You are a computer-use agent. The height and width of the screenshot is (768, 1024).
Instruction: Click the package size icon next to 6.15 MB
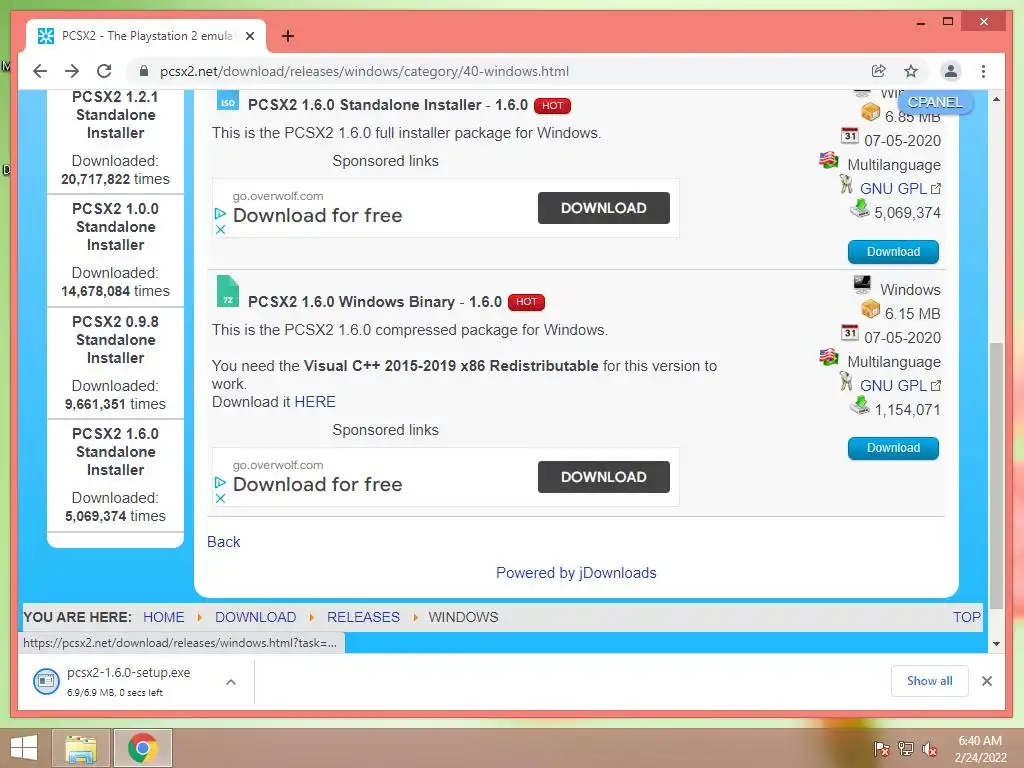[870, 309]
